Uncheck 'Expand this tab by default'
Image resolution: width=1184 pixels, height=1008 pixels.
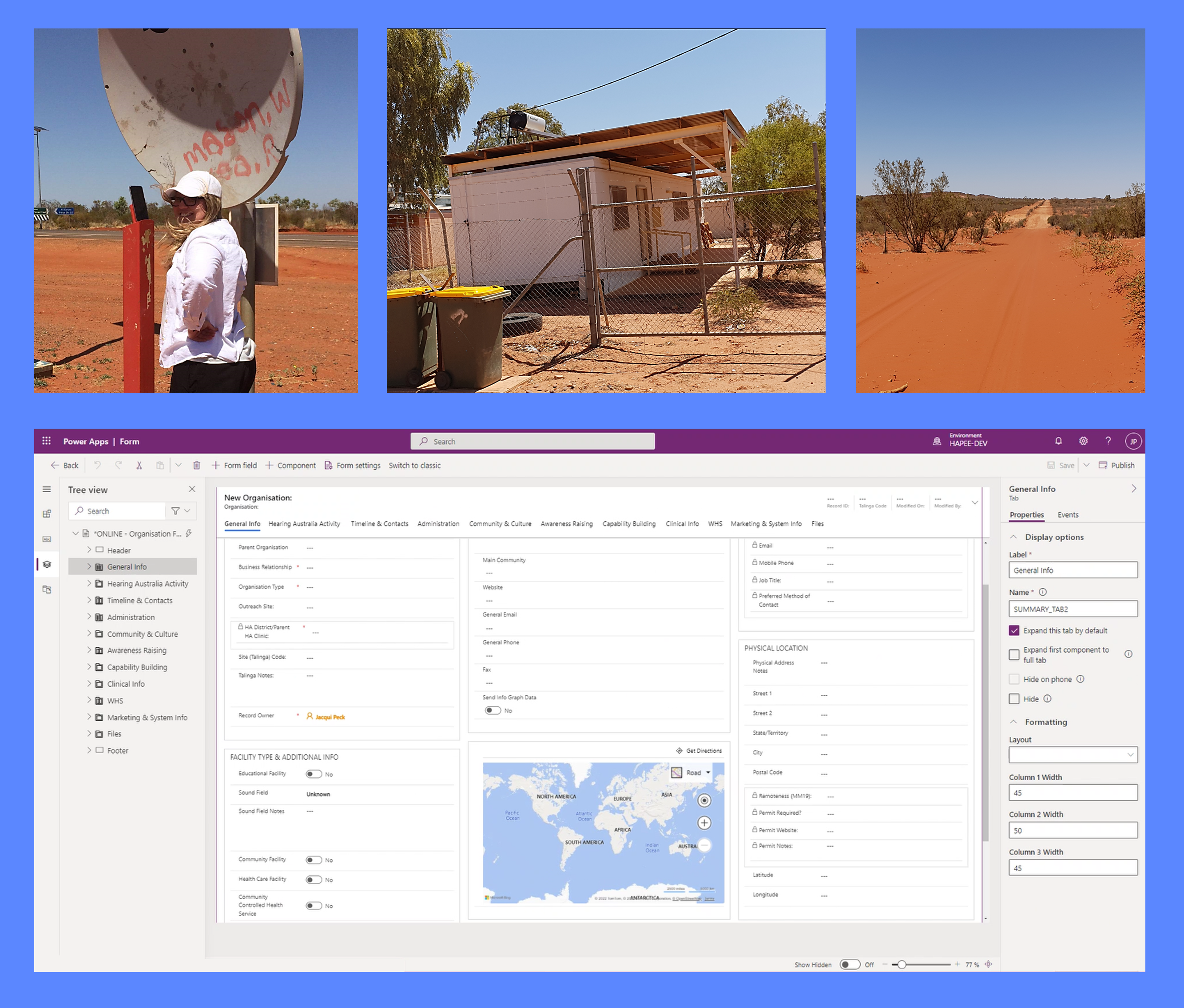click(x=1014, y=630)
